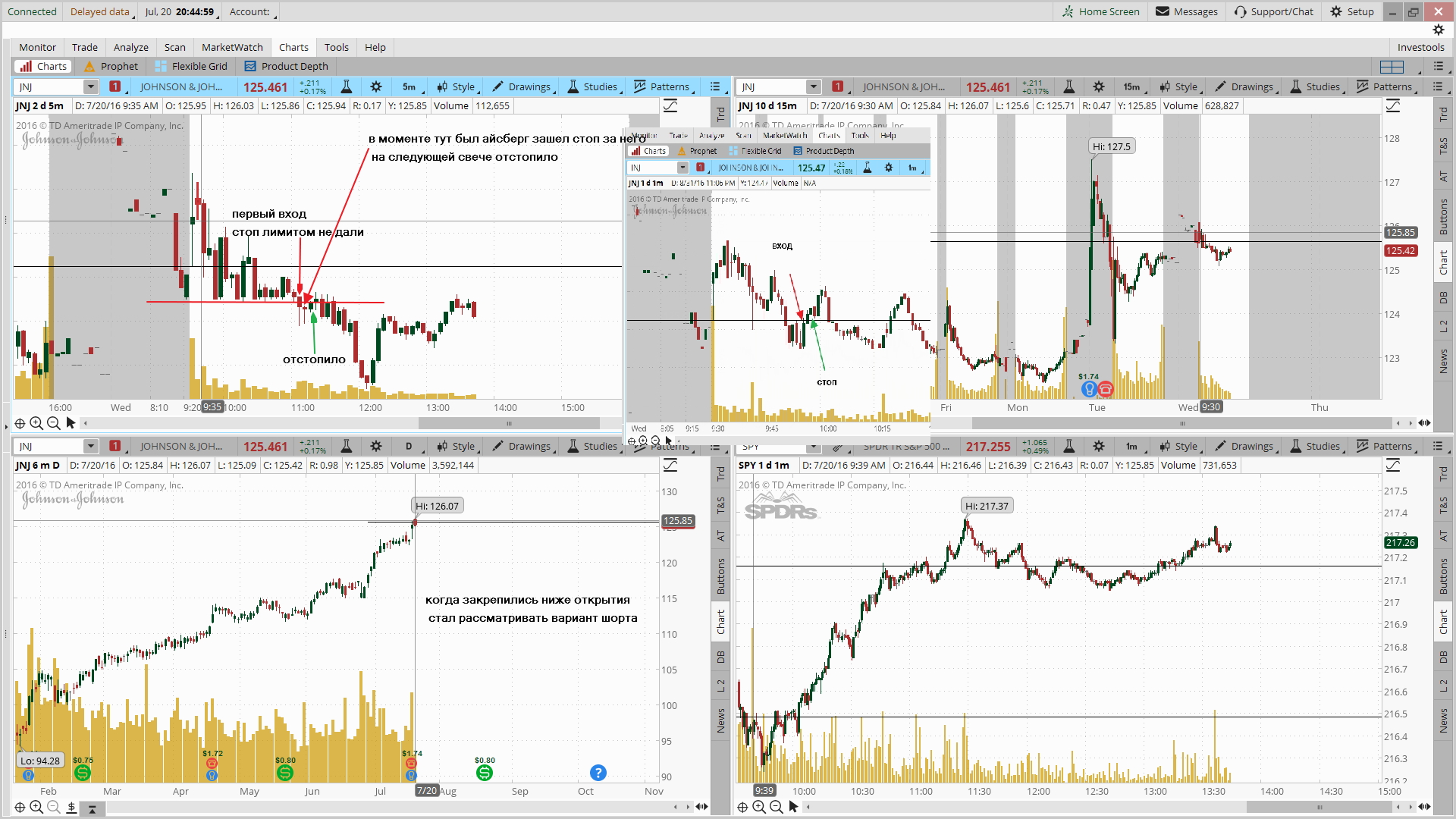
Task: Open the Messages envelope
Action: coord(1187,11)
